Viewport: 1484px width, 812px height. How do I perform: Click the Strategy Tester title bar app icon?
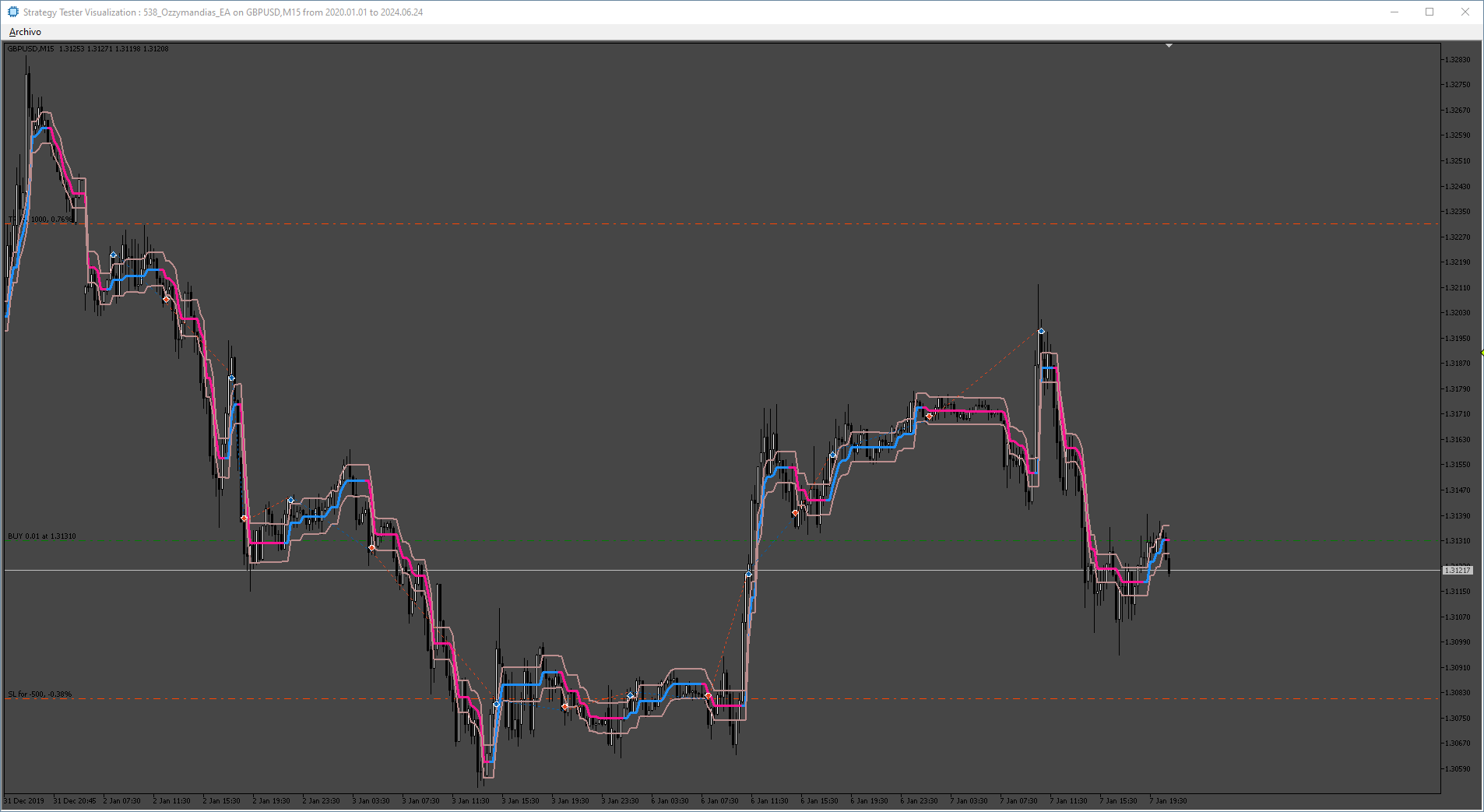[x=12, y=12]
